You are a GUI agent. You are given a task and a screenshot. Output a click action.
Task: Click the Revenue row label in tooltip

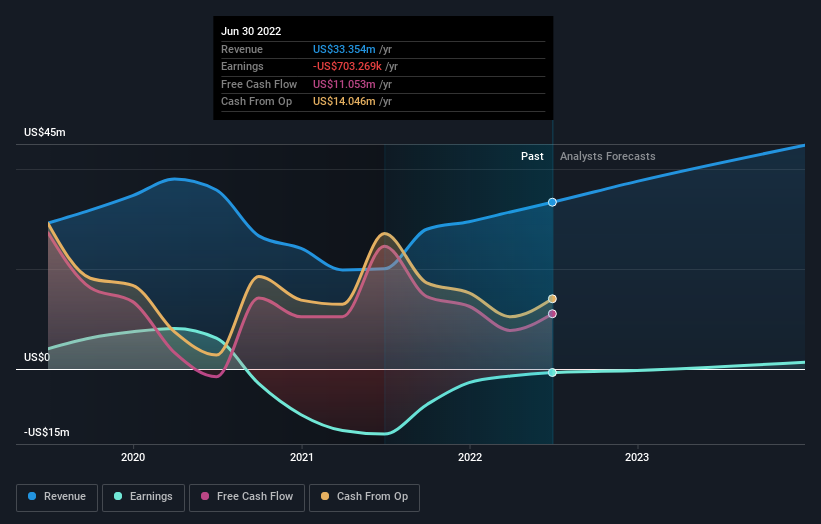point(242,49)
